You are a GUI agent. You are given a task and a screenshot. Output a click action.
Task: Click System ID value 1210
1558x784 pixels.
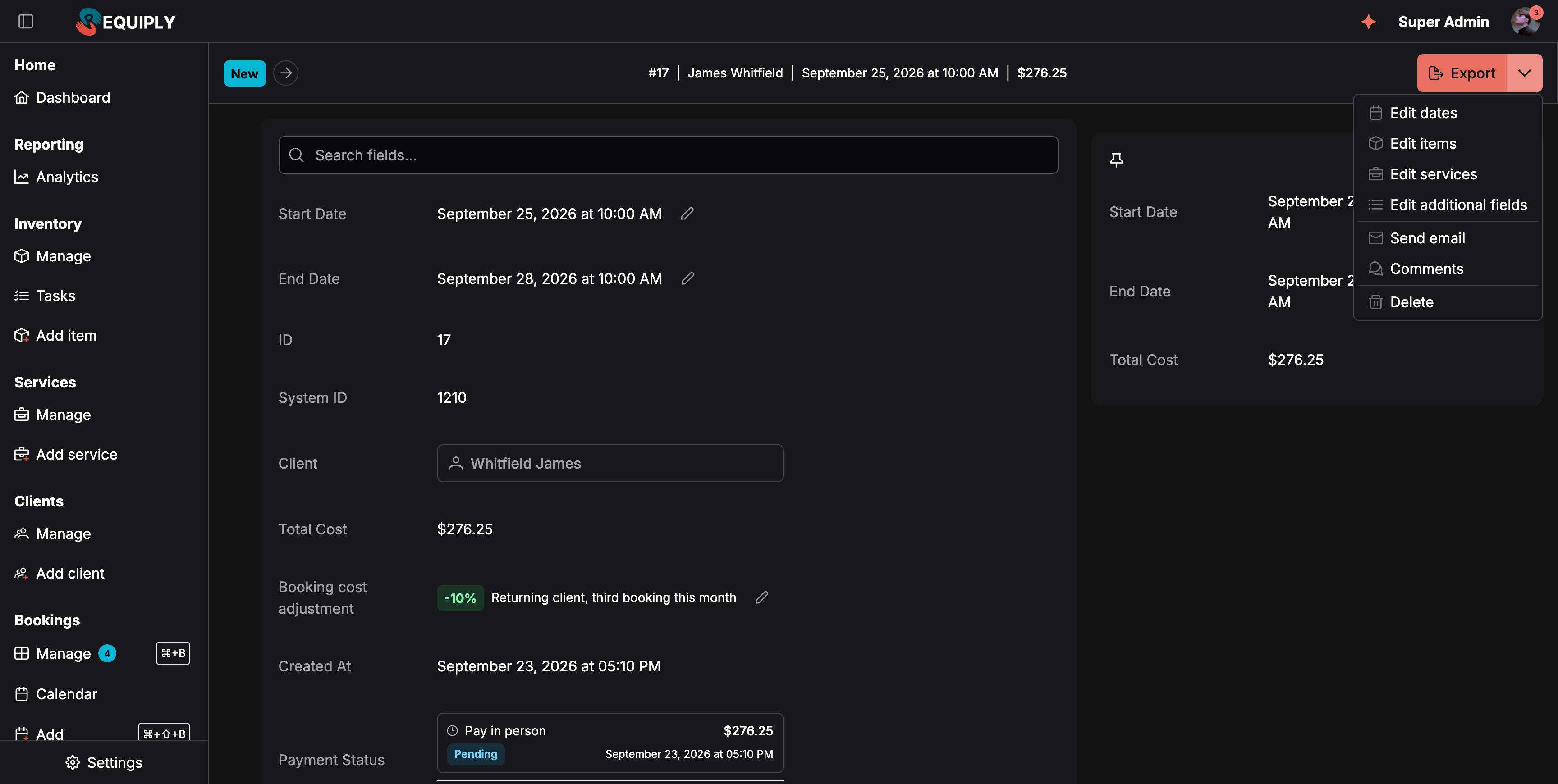[x=451, y=398]
